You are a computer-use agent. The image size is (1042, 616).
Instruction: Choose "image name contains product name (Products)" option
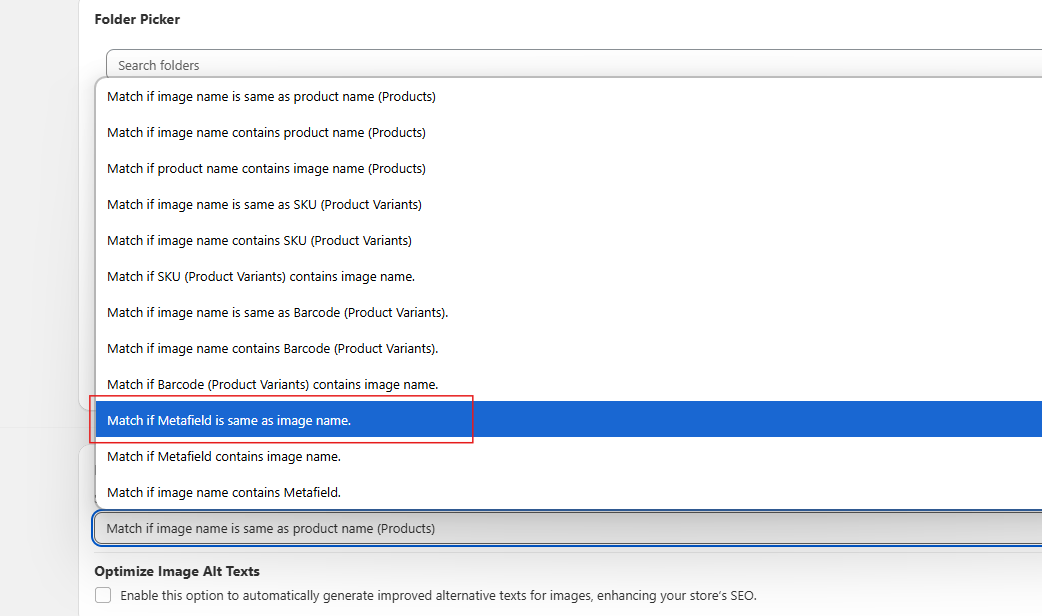(x=266, y=133)
